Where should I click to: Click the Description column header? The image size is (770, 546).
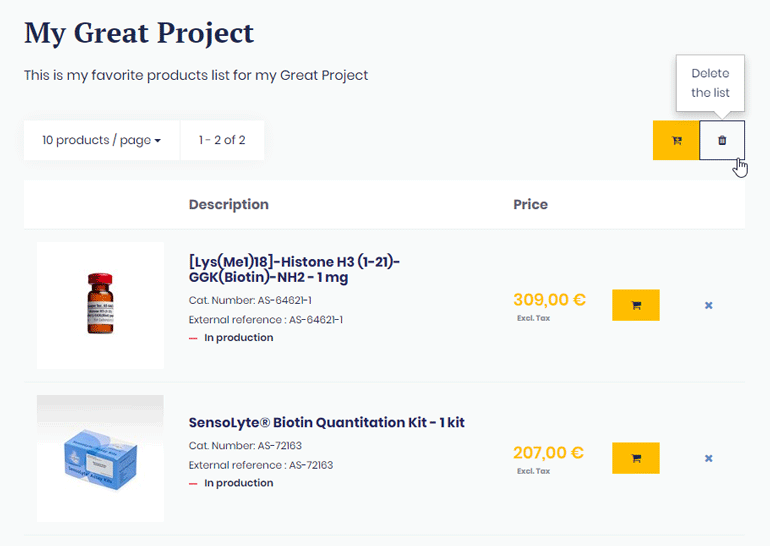228,204
